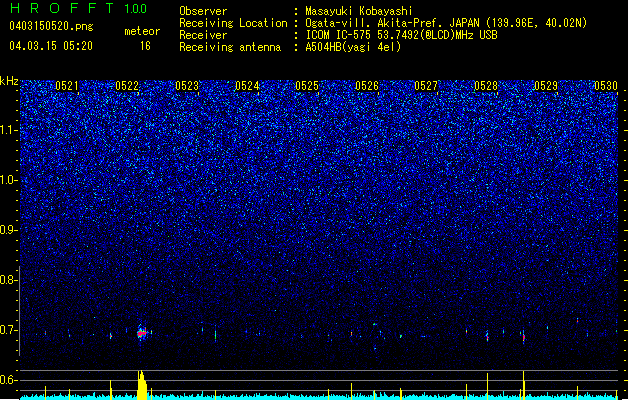Click the 0525 time marker
Screen dimensions: 629x400
click(307, 86)
